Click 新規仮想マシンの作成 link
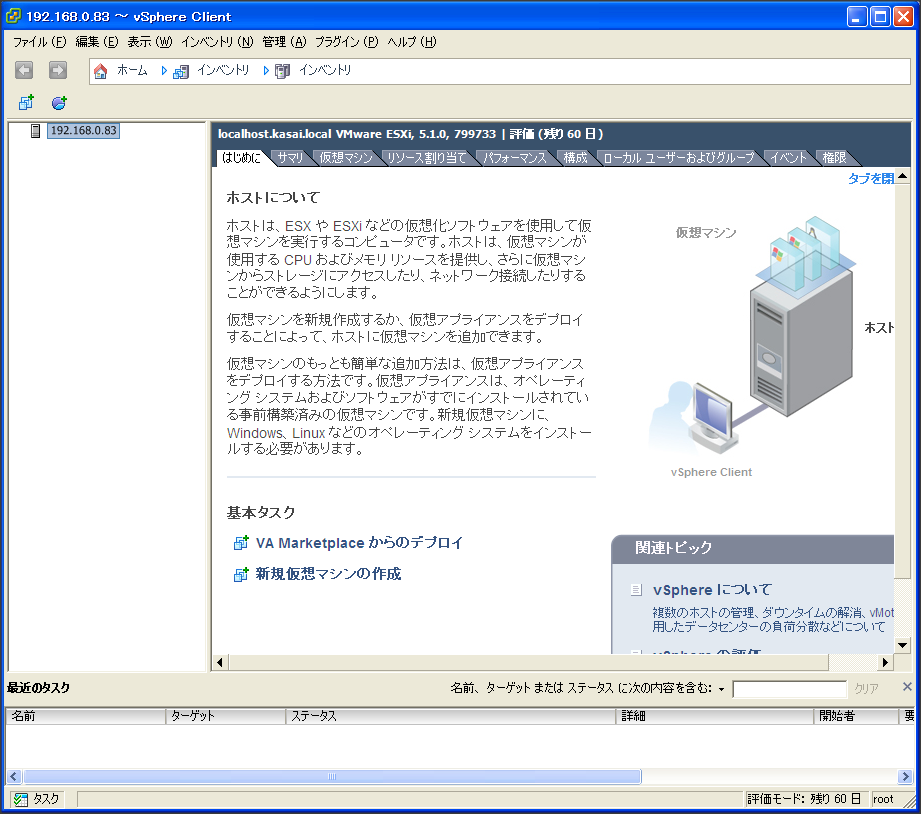This screenshot has width=921, height=814. [328, 574]
